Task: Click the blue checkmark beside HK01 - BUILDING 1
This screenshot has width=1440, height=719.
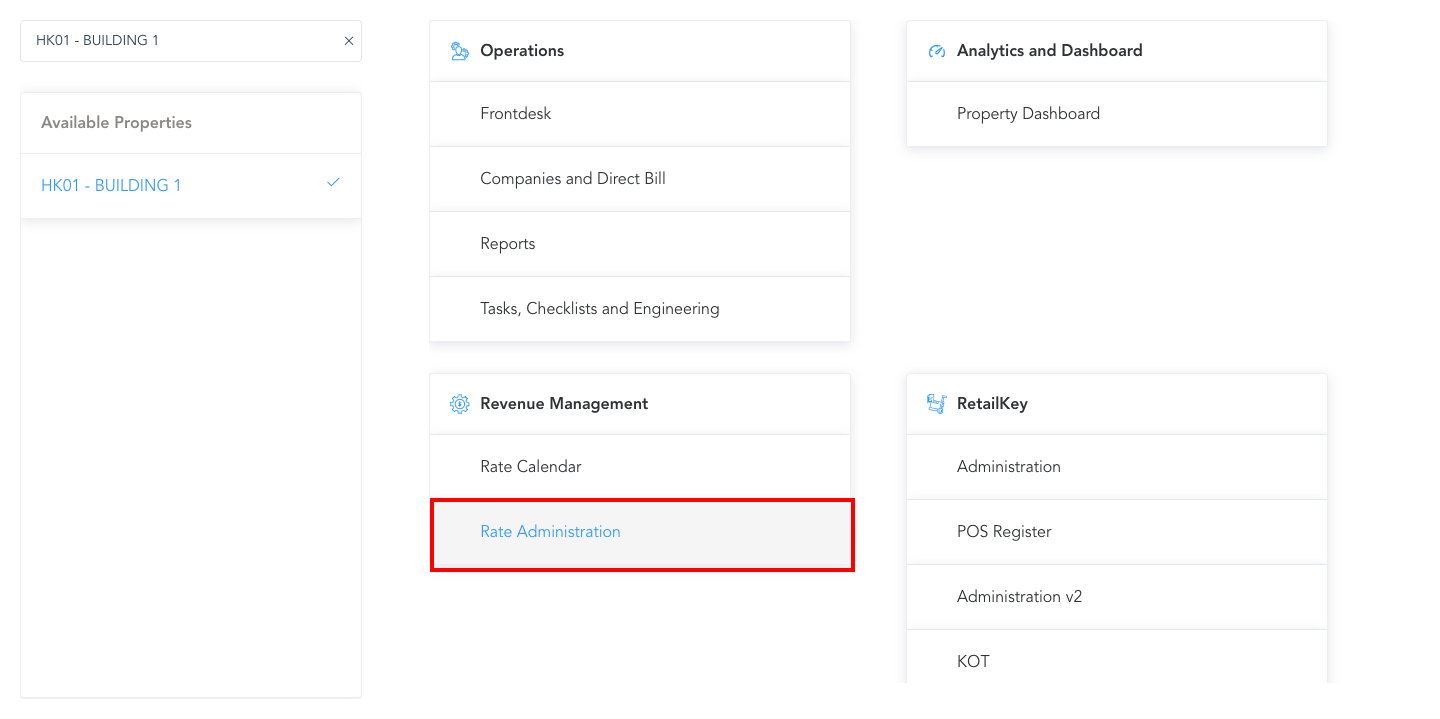Action: (333, 184)
